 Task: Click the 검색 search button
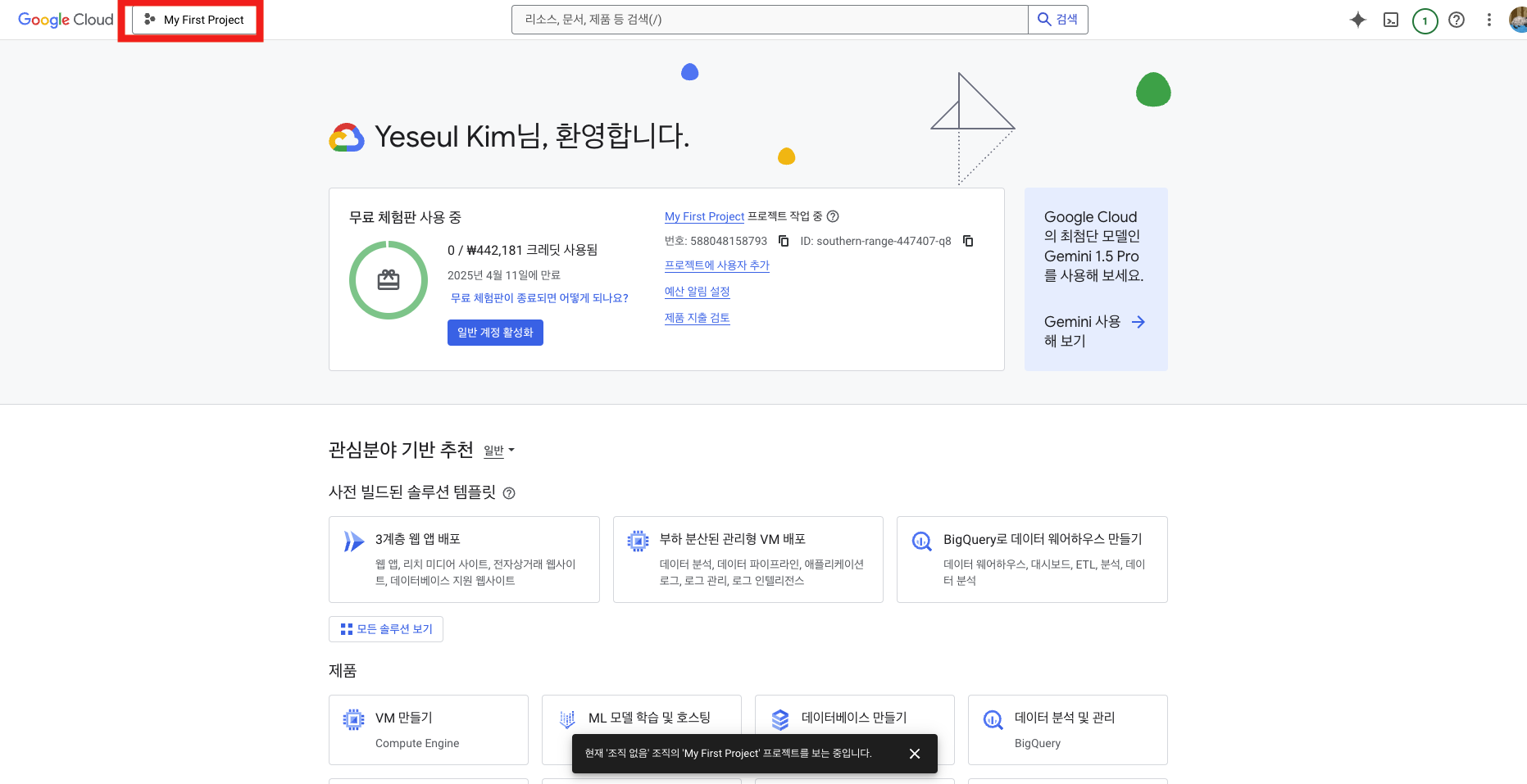click(1058, 20)
